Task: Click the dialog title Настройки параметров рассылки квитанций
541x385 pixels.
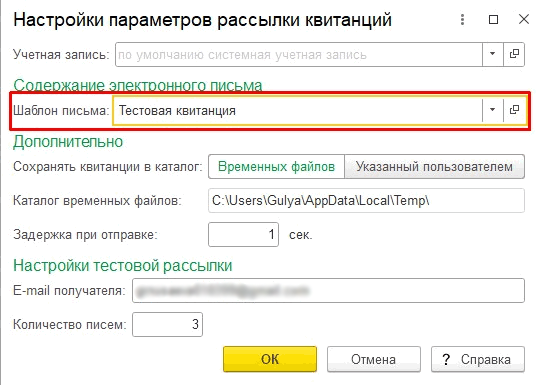Action: (x=203, y=20)
